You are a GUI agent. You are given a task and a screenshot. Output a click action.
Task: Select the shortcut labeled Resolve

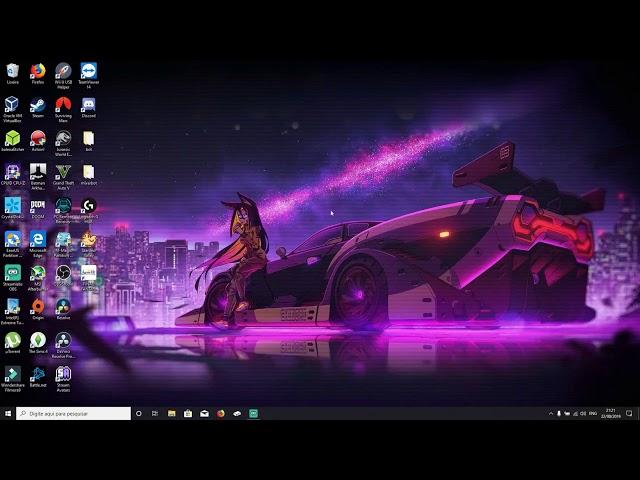point(63,309)
